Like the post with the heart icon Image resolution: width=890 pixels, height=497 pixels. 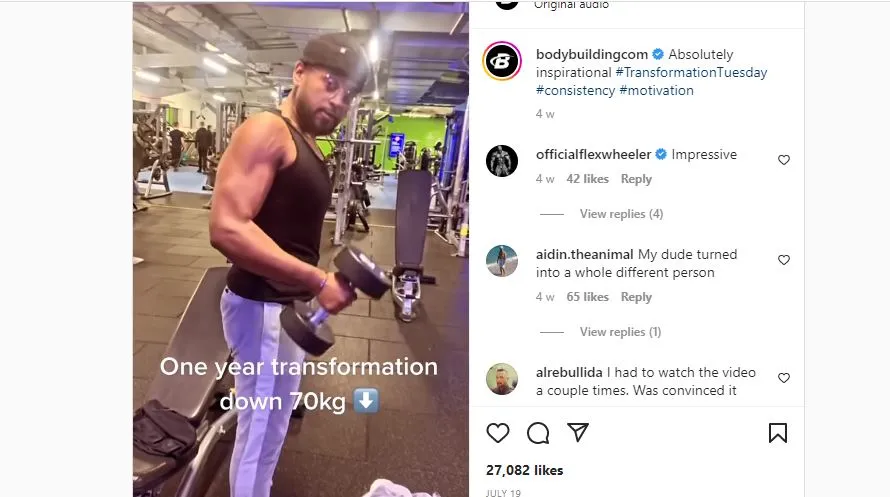pos(498,433)
